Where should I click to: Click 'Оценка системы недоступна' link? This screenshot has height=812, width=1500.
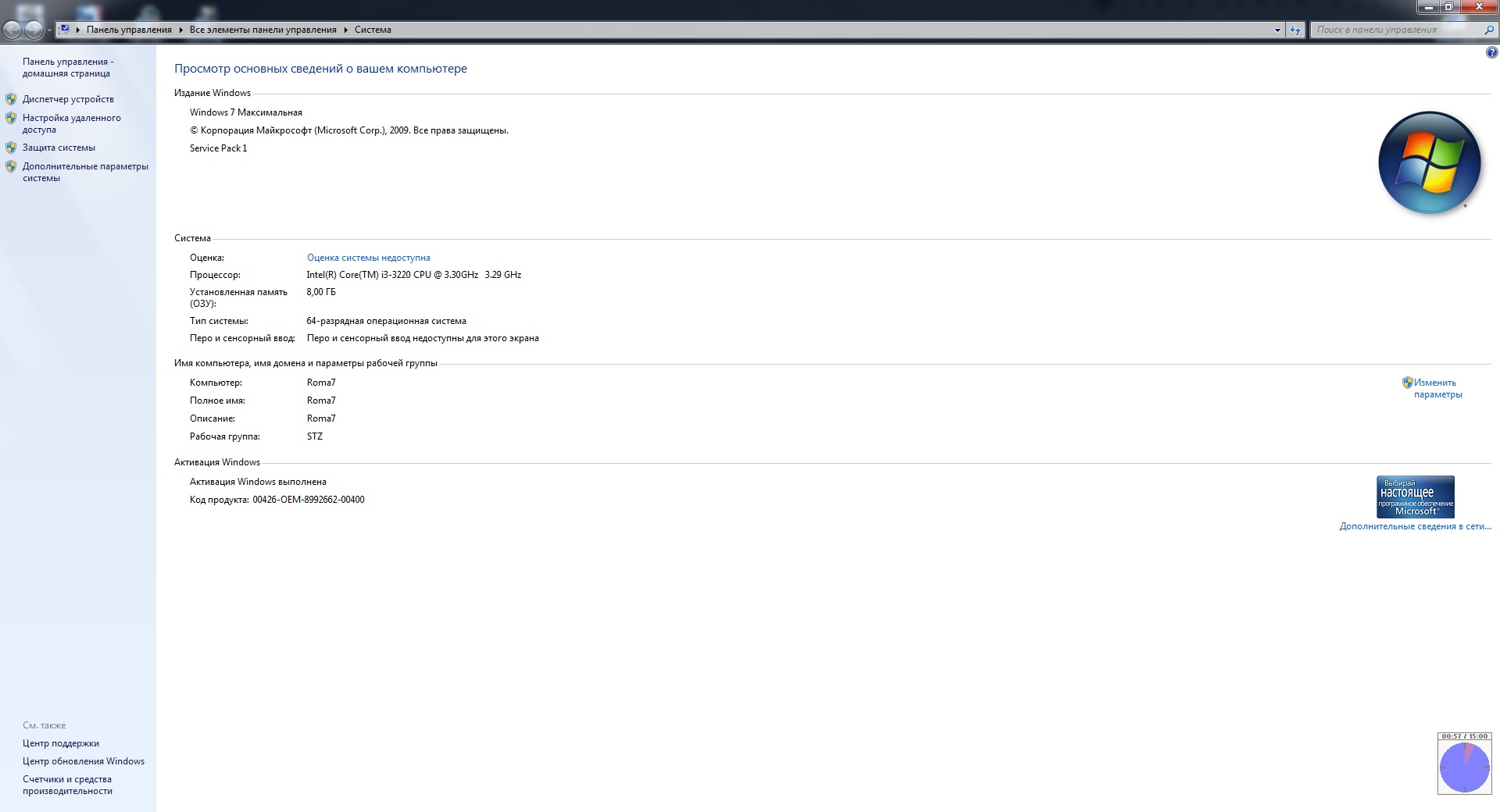click(369, 258)
